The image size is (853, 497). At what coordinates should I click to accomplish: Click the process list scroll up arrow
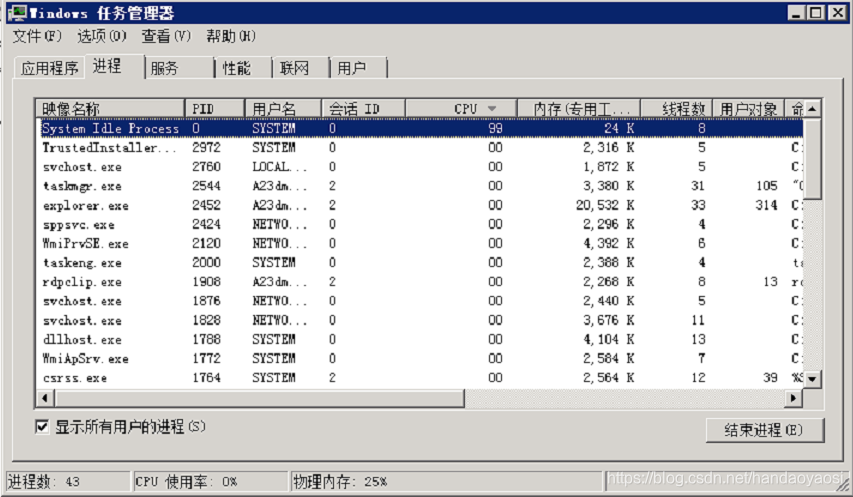(x=812, y=109)
